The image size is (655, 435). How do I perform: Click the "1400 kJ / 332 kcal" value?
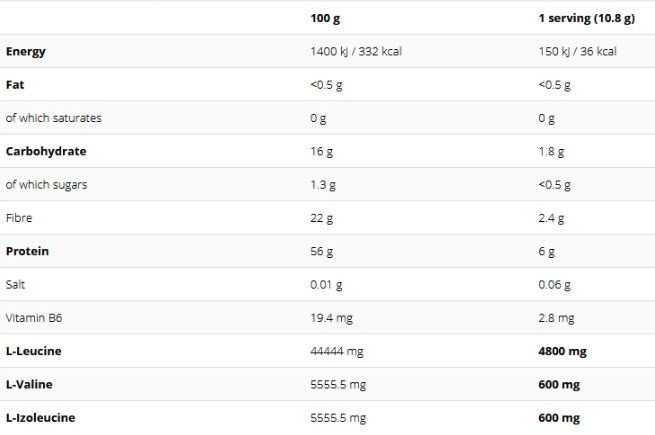click(x=356, y=51)
